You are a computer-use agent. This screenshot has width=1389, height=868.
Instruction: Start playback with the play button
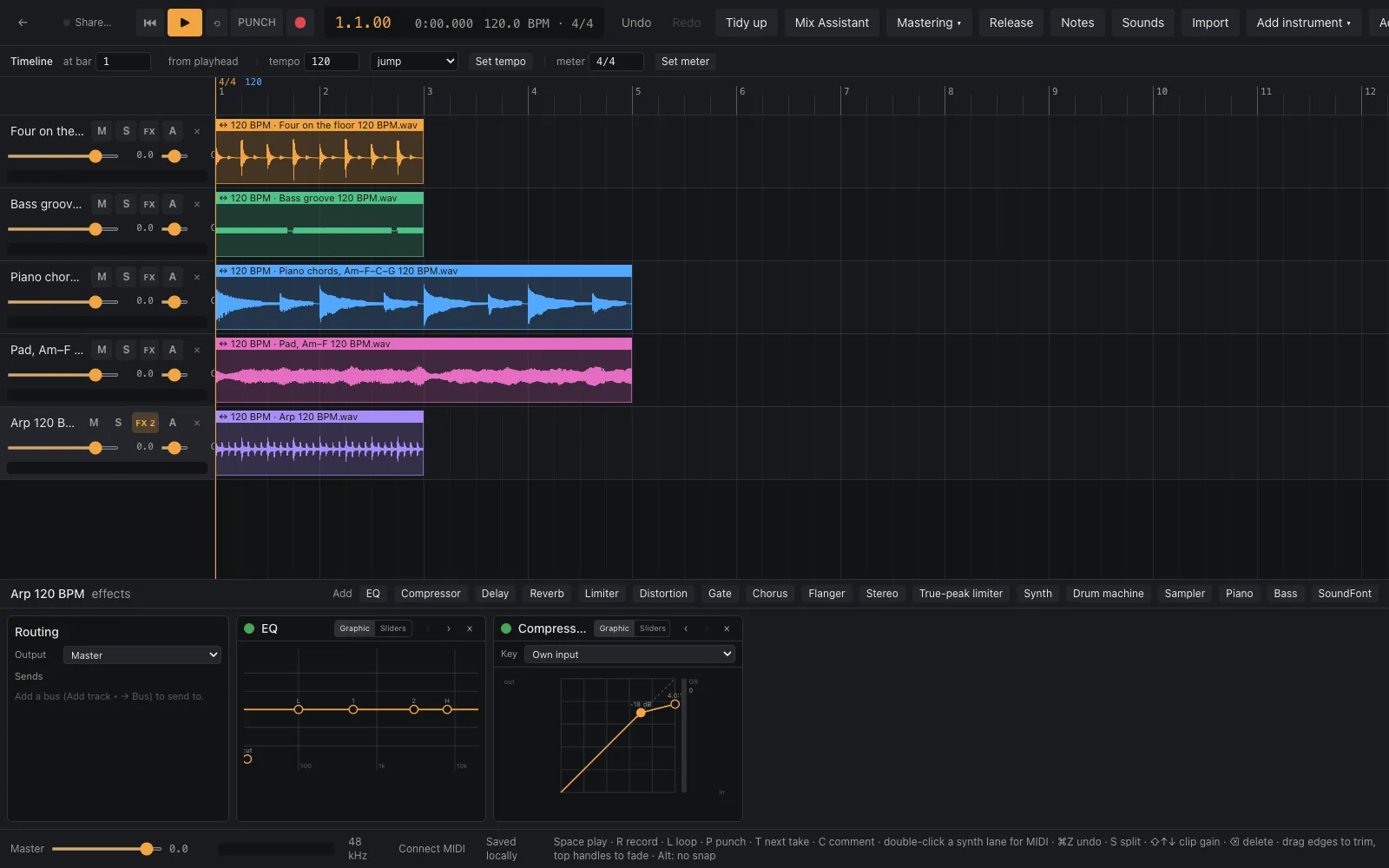point(185,23)
